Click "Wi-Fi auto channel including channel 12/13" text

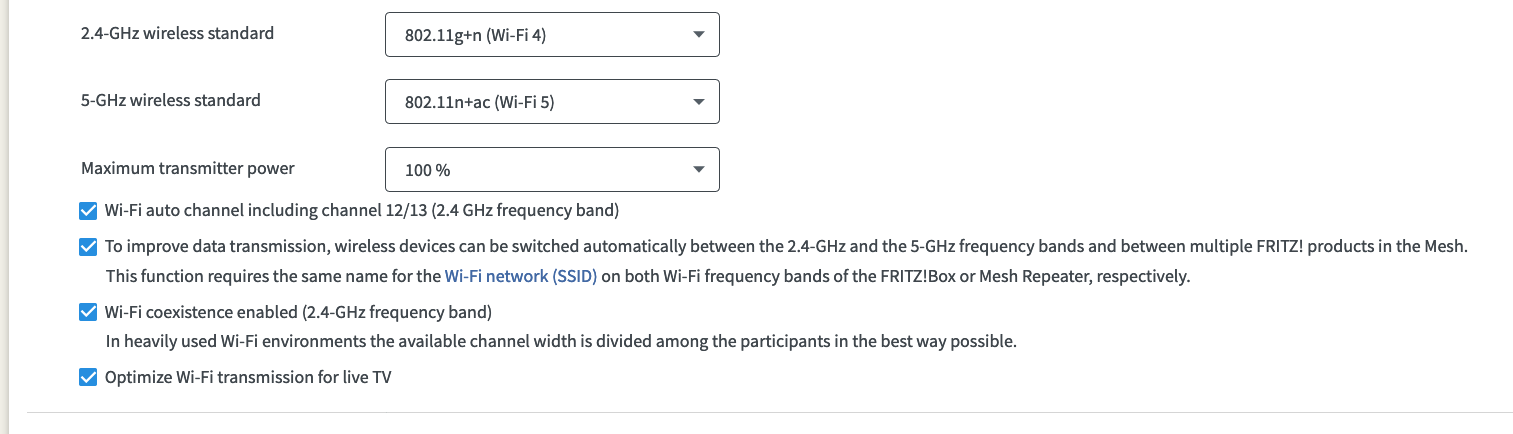(x=362, y=211)
